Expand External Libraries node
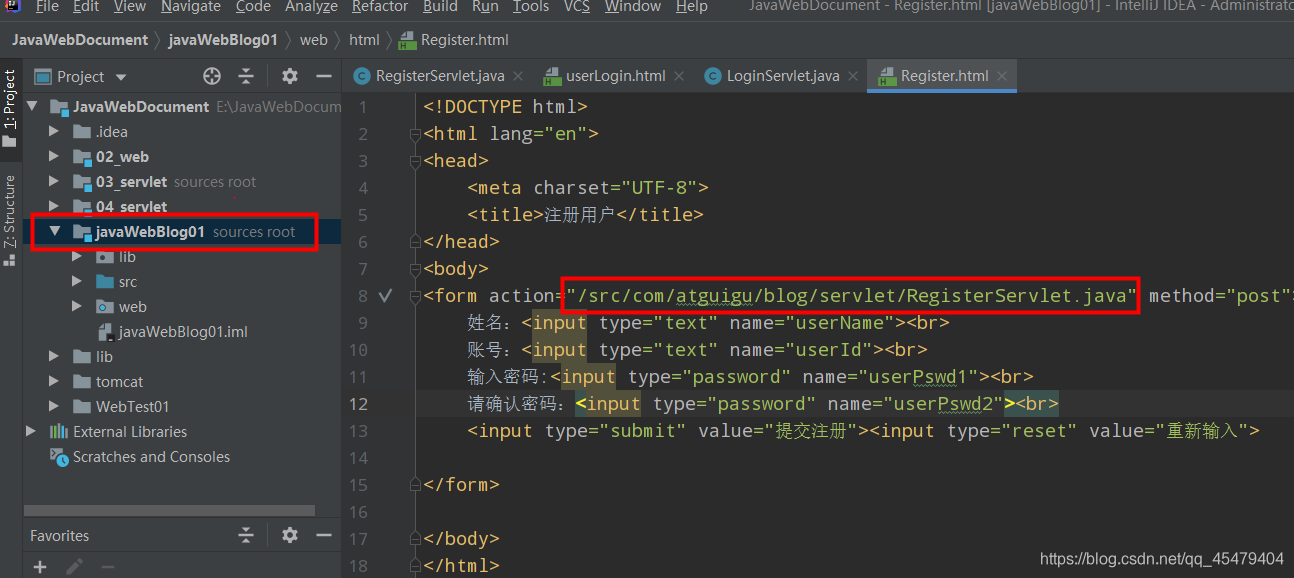 [32, 431]
